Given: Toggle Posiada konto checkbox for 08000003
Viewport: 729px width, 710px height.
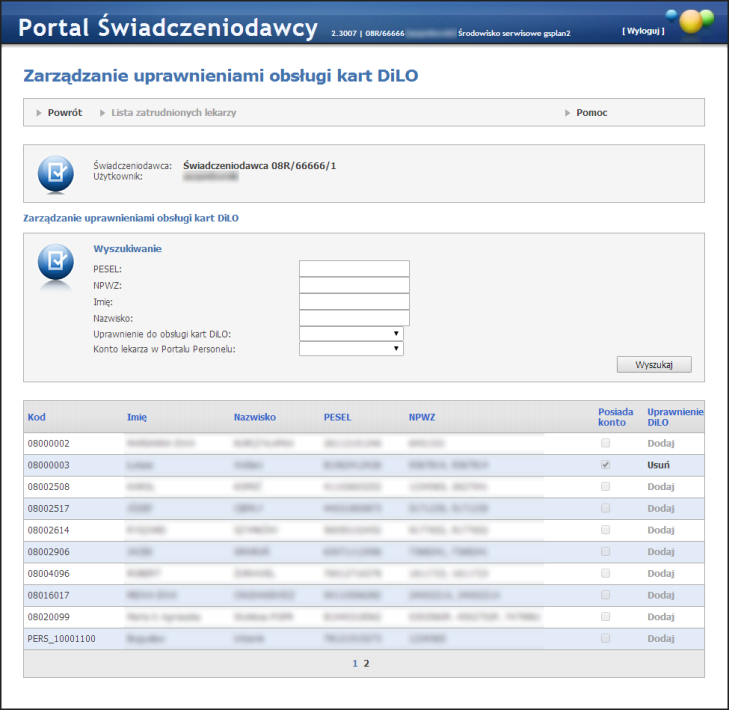Looking at the screenshot, I should [x=605, y=465].
